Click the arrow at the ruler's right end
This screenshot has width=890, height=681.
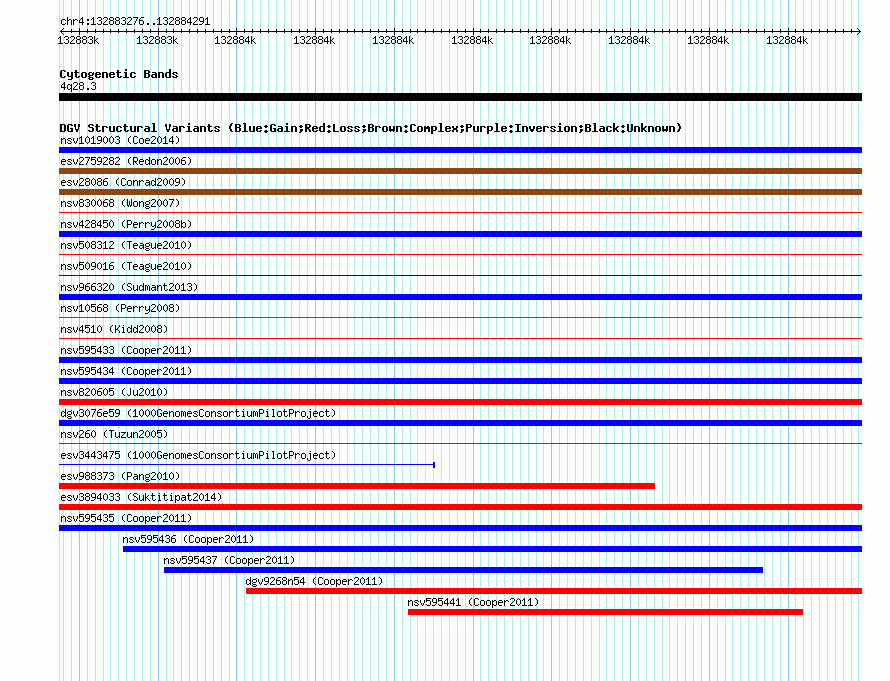tap(858, 31)
